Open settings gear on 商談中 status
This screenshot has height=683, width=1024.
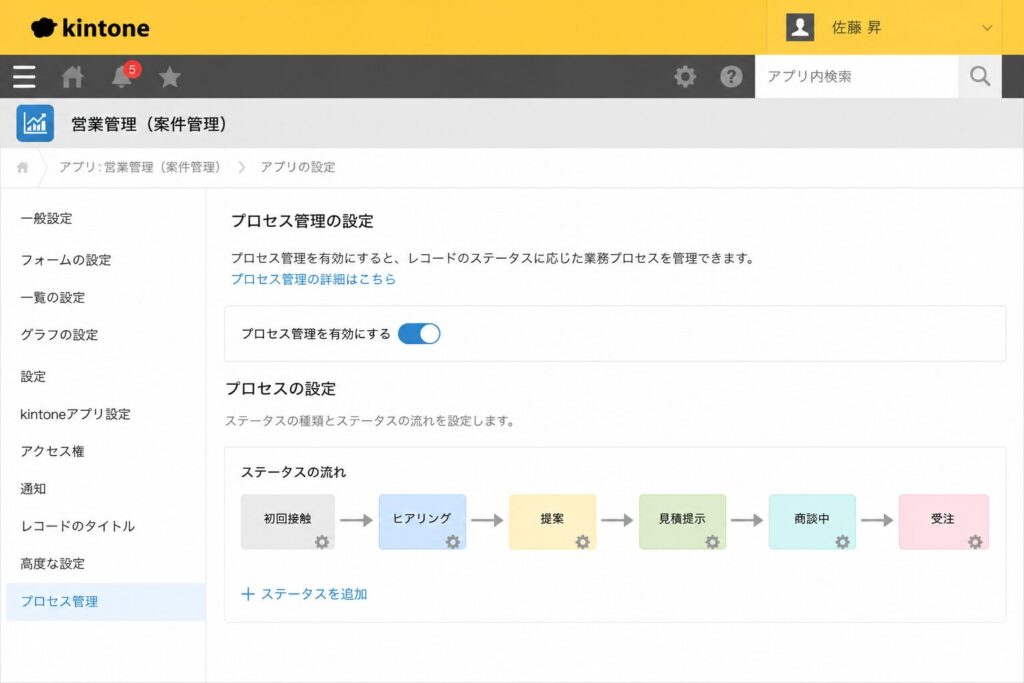842,541
